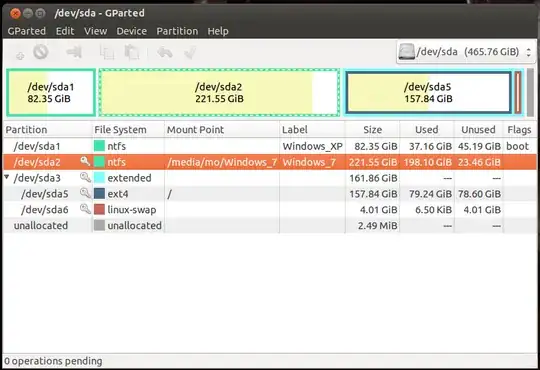Click the 161.86 GiB size value
Image resolution: width=540 pixels, height=370 pixels.
[x=373, y=178]
